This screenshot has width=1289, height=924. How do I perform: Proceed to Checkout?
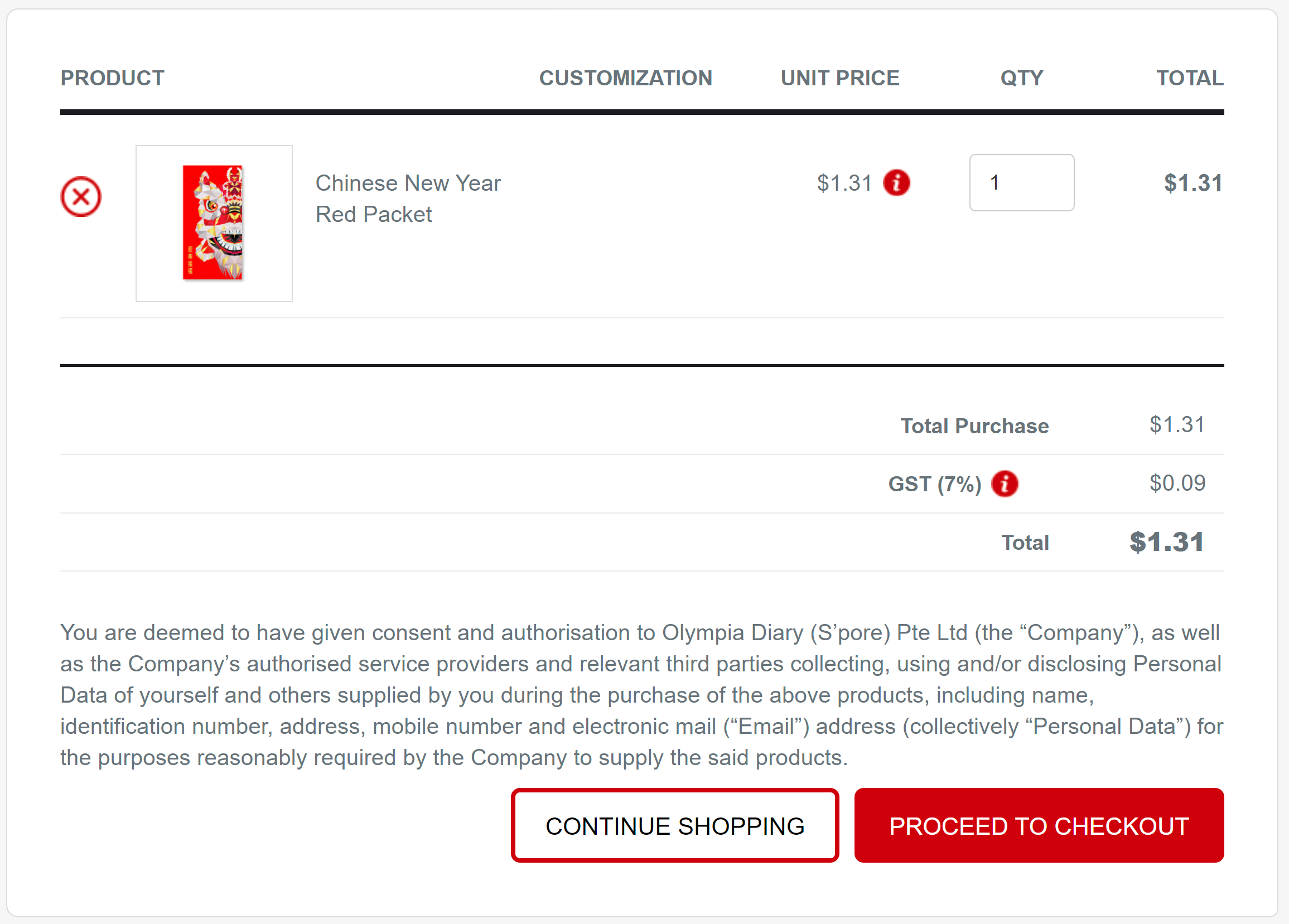1039,825
